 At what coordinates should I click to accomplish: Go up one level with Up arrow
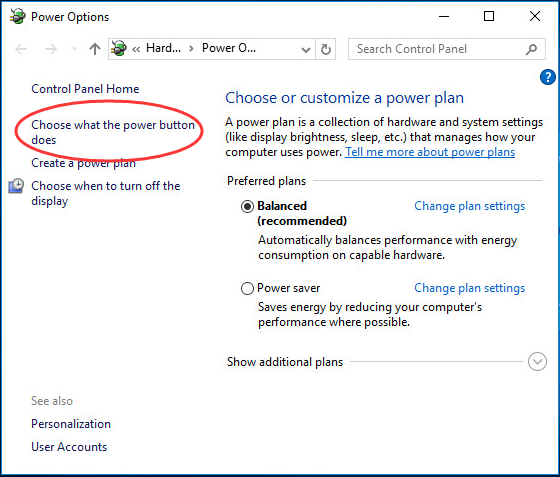click(x=95, y=49)
